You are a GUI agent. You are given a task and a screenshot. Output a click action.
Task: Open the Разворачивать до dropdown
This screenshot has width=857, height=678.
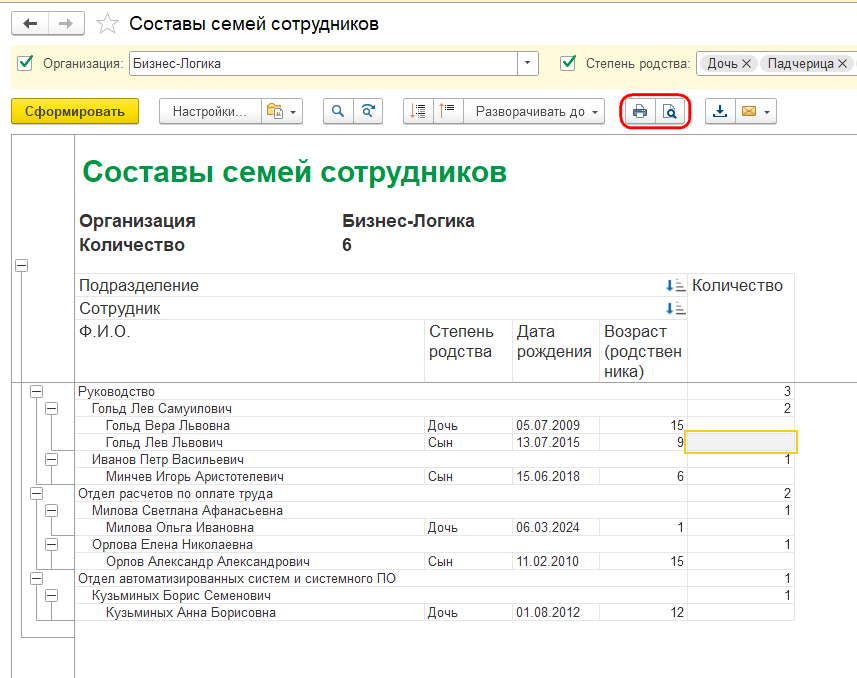tap(533, 112)
